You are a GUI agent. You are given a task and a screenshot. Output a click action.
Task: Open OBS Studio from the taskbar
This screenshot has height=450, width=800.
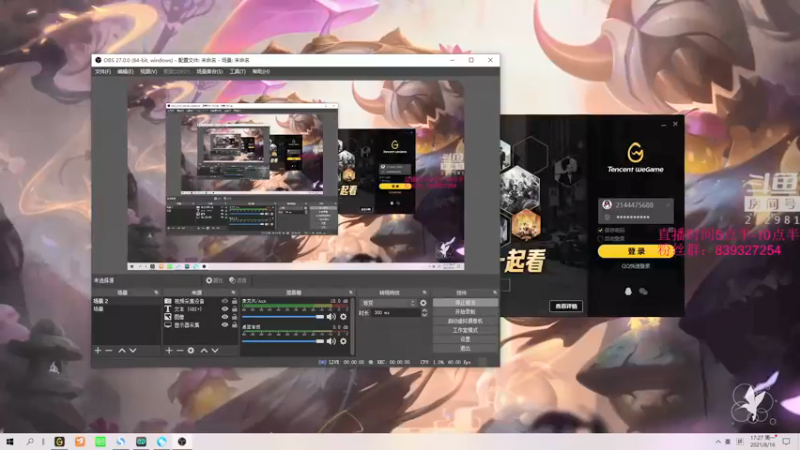tap(182, 441)
